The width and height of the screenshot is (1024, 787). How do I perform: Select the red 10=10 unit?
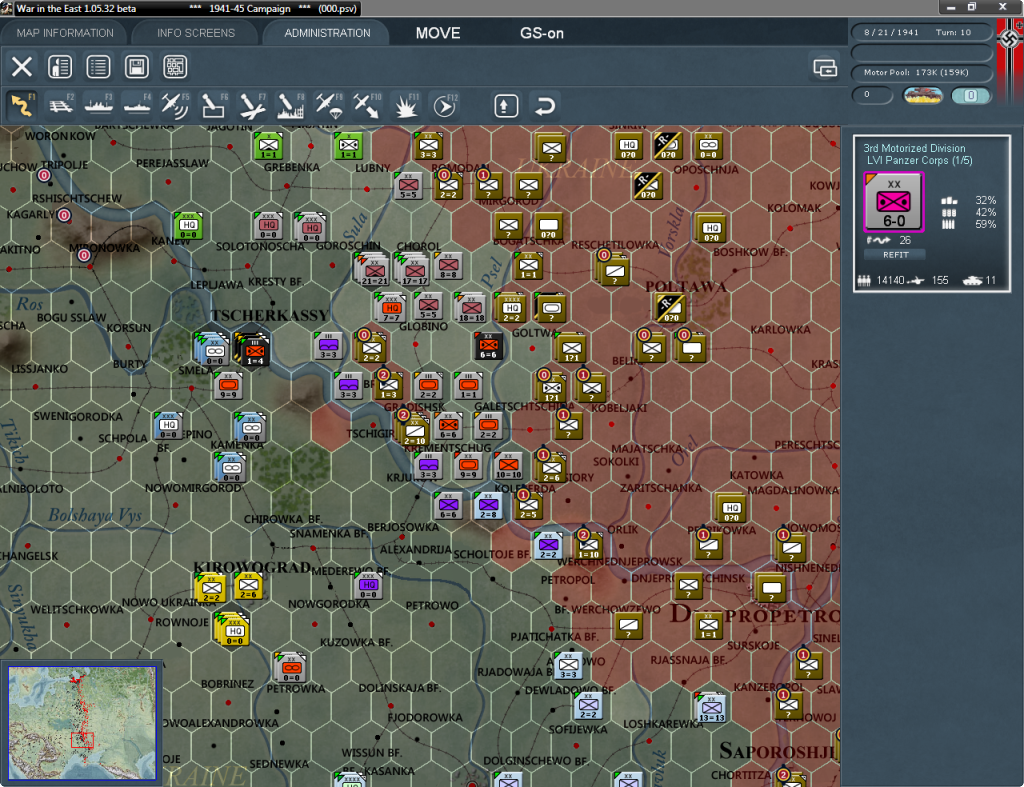coord(508,465)
